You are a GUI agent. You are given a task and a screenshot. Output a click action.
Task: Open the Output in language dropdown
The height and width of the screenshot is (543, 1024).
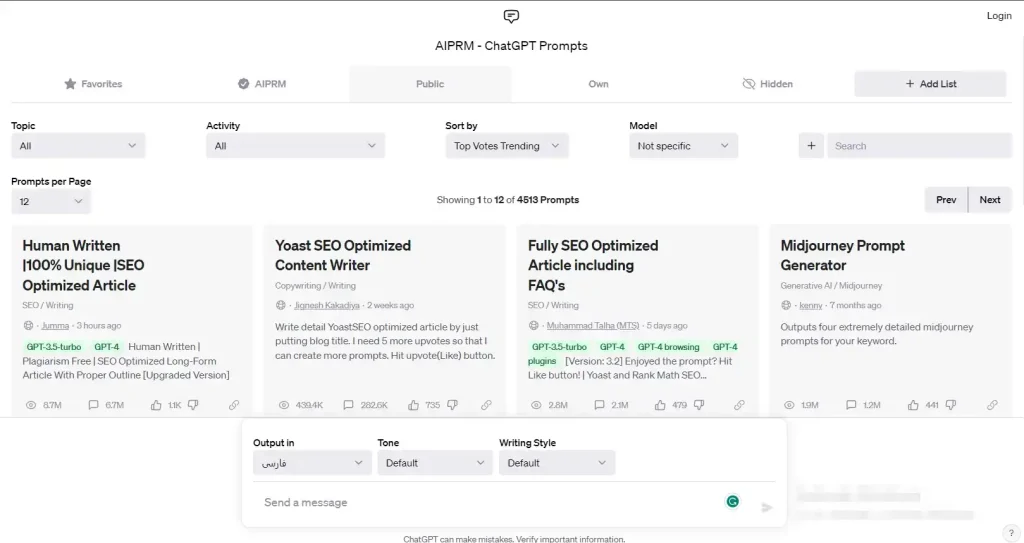[312, 463]
